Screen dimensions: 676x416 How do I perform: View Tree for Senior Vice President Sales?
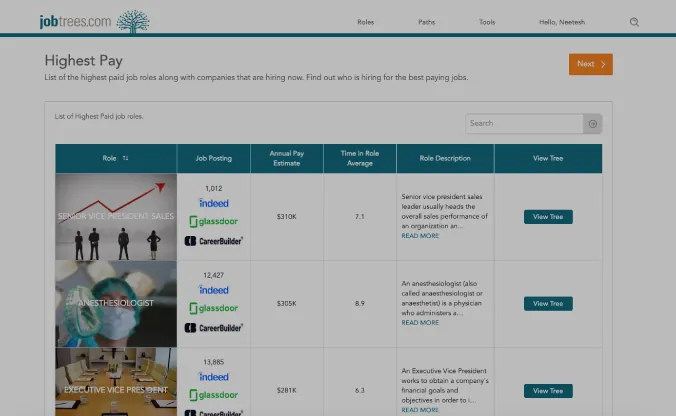tap(548, 217)
